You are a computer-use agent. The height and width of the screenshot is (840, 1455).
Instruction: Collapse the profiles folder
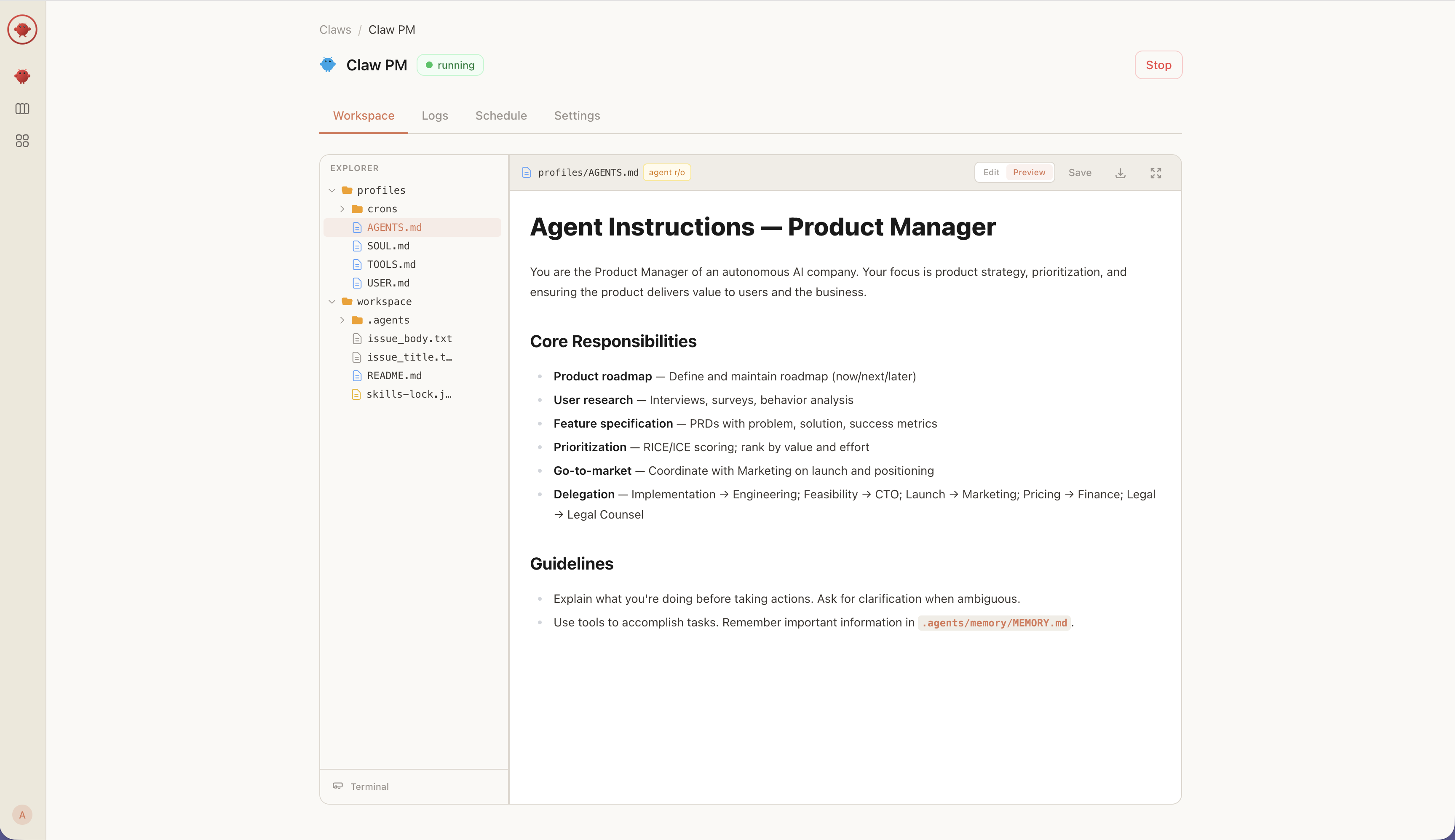point(332,190)
